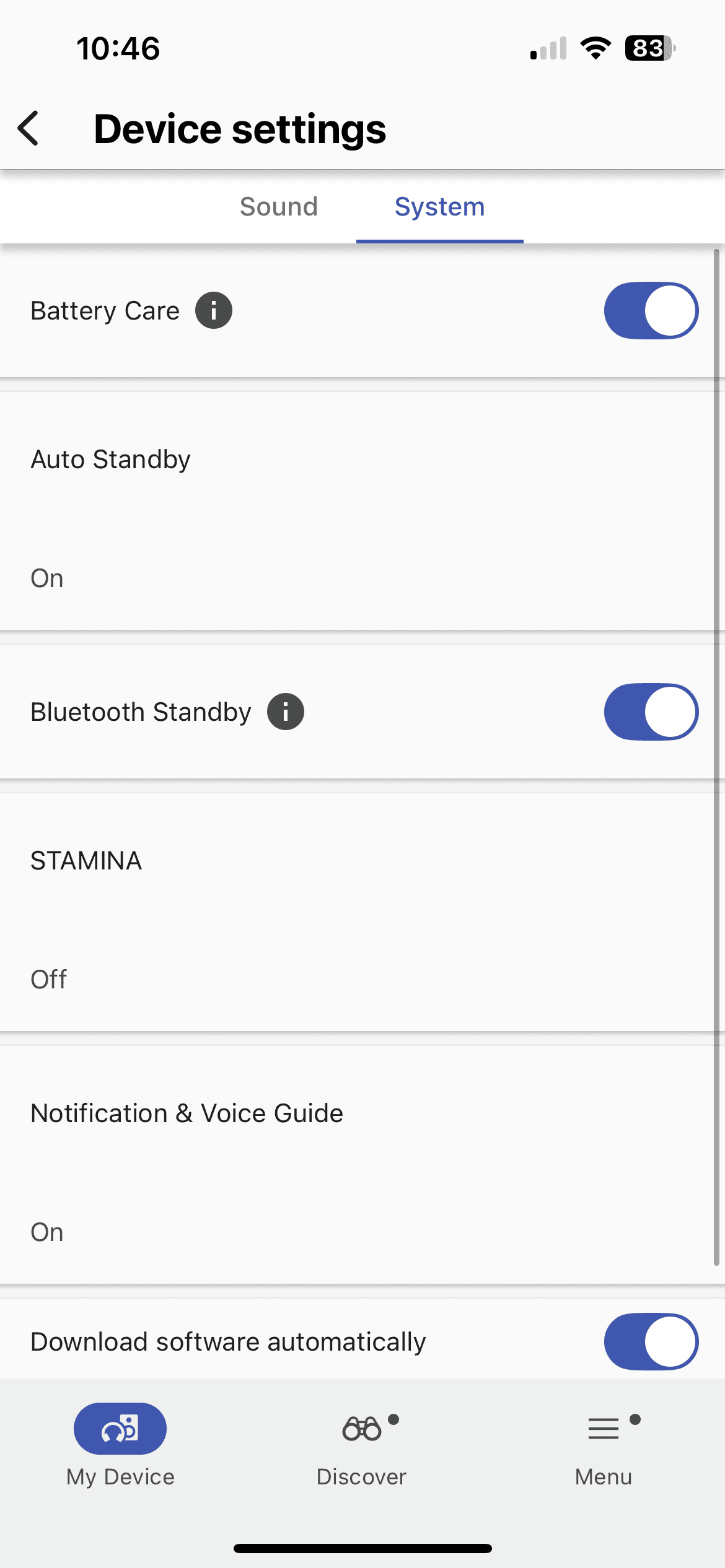This screenshot has width=725, height=1568.
Task: Tap the Wi-Fi status icon
Action: (x=595, y=48)
